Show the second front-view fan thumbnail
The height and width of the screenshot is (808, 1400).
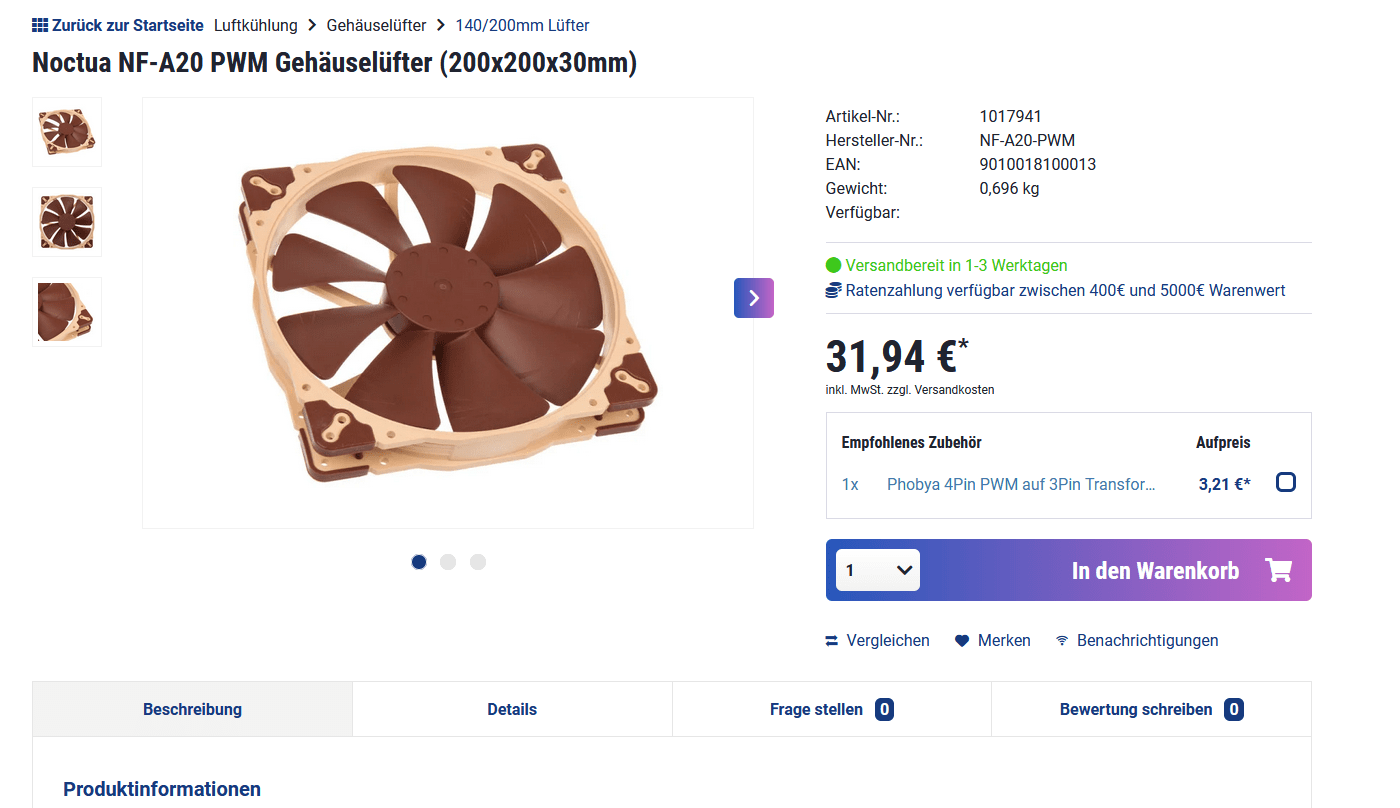pyautogui.click(x=67, y=222)
